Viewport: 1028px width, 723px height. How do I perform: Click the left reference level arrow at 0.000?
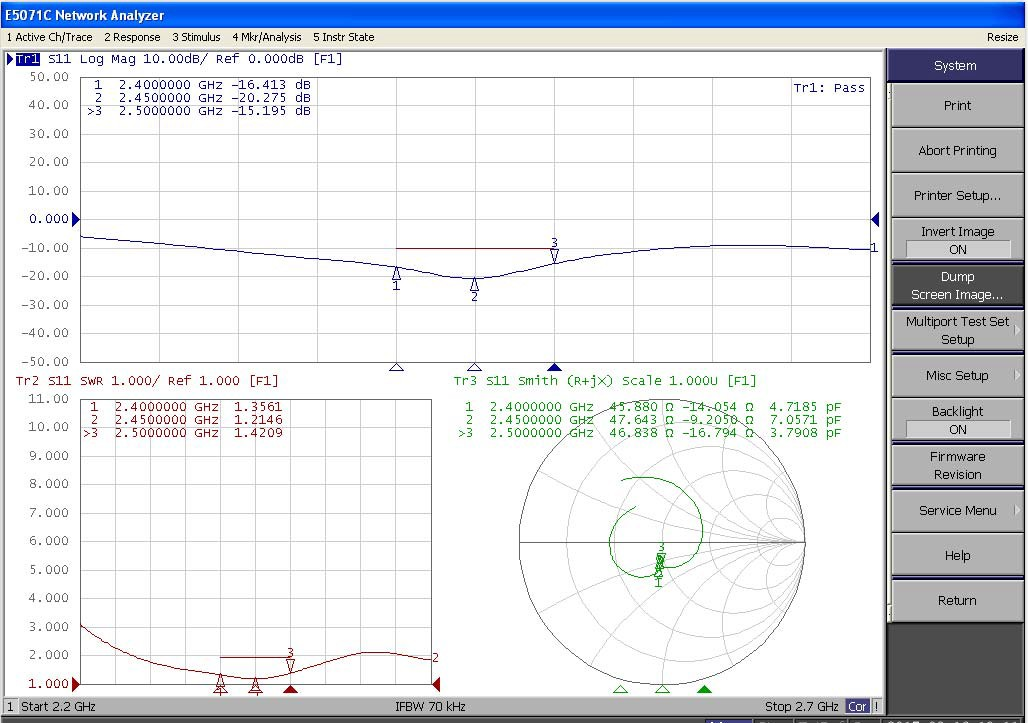[76, 219]
